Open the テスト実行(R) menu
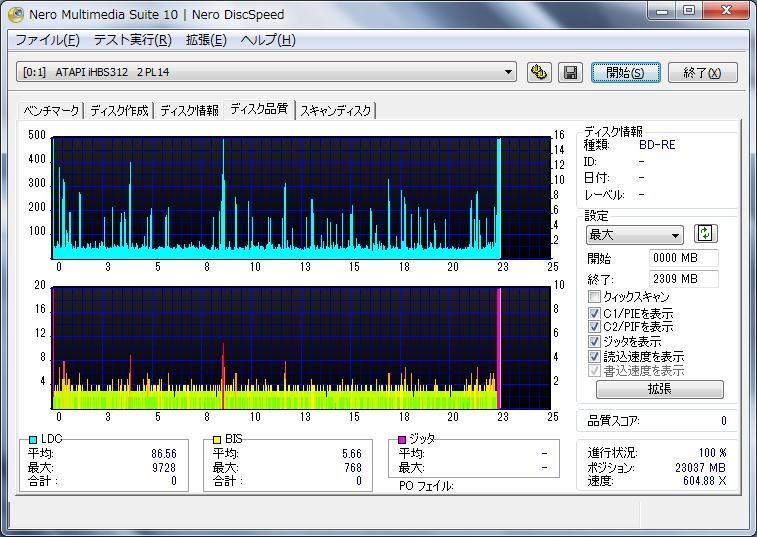 [x=133, y=40]
